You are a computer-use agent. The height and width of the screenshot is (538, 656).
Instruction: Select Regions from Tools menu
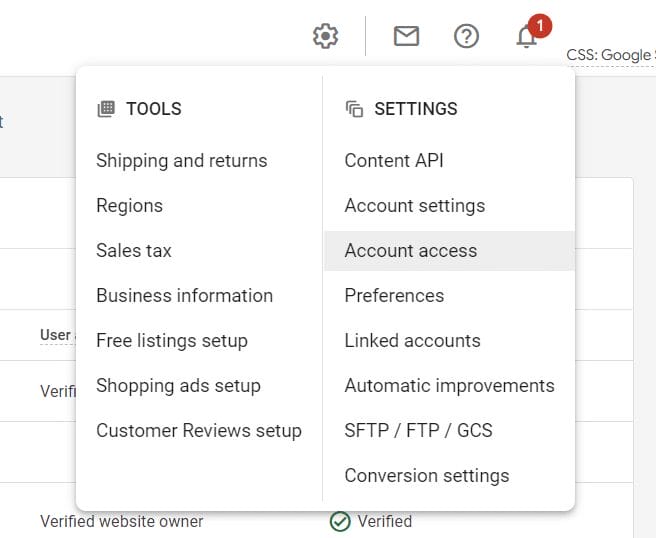tap(129, 206)
